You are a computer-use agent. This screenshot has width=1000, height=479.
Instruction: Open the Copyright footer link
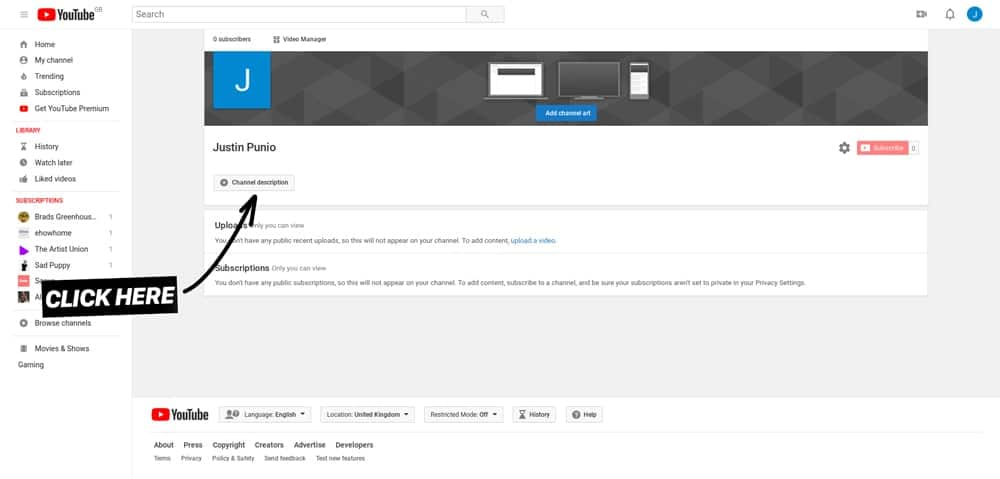pos(229,445)
